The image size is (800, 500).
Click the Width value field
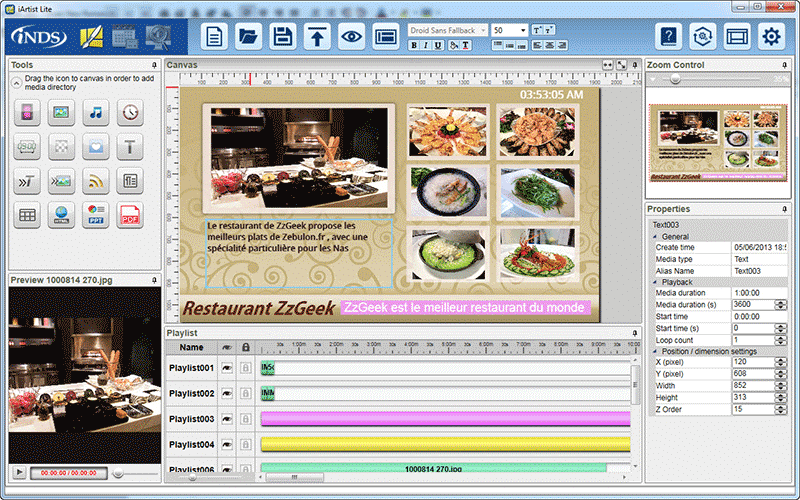[x=754, y=386]
